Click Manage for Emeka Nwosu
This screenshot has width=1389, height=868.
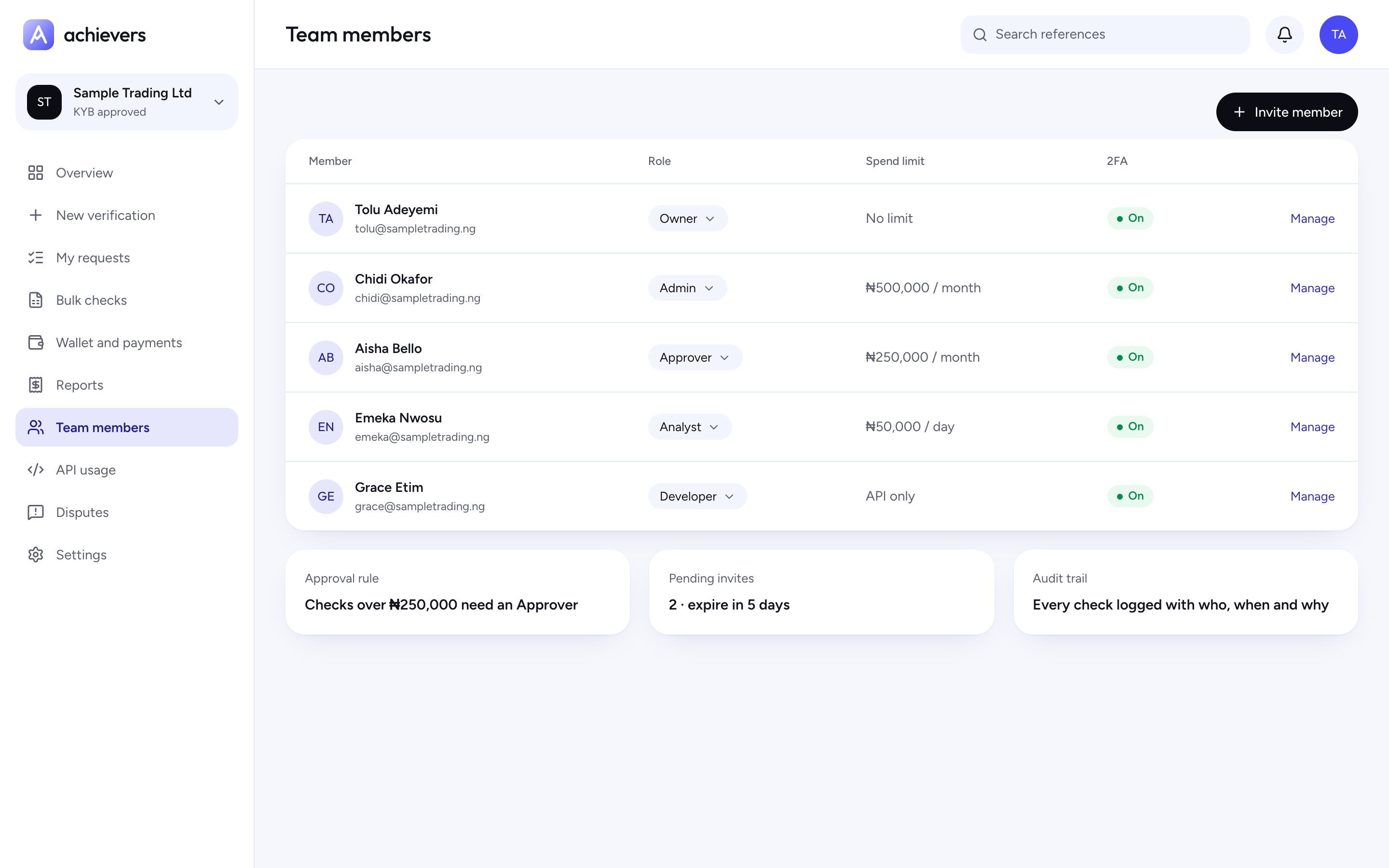pyautogui.click(x=1312, y=427)
